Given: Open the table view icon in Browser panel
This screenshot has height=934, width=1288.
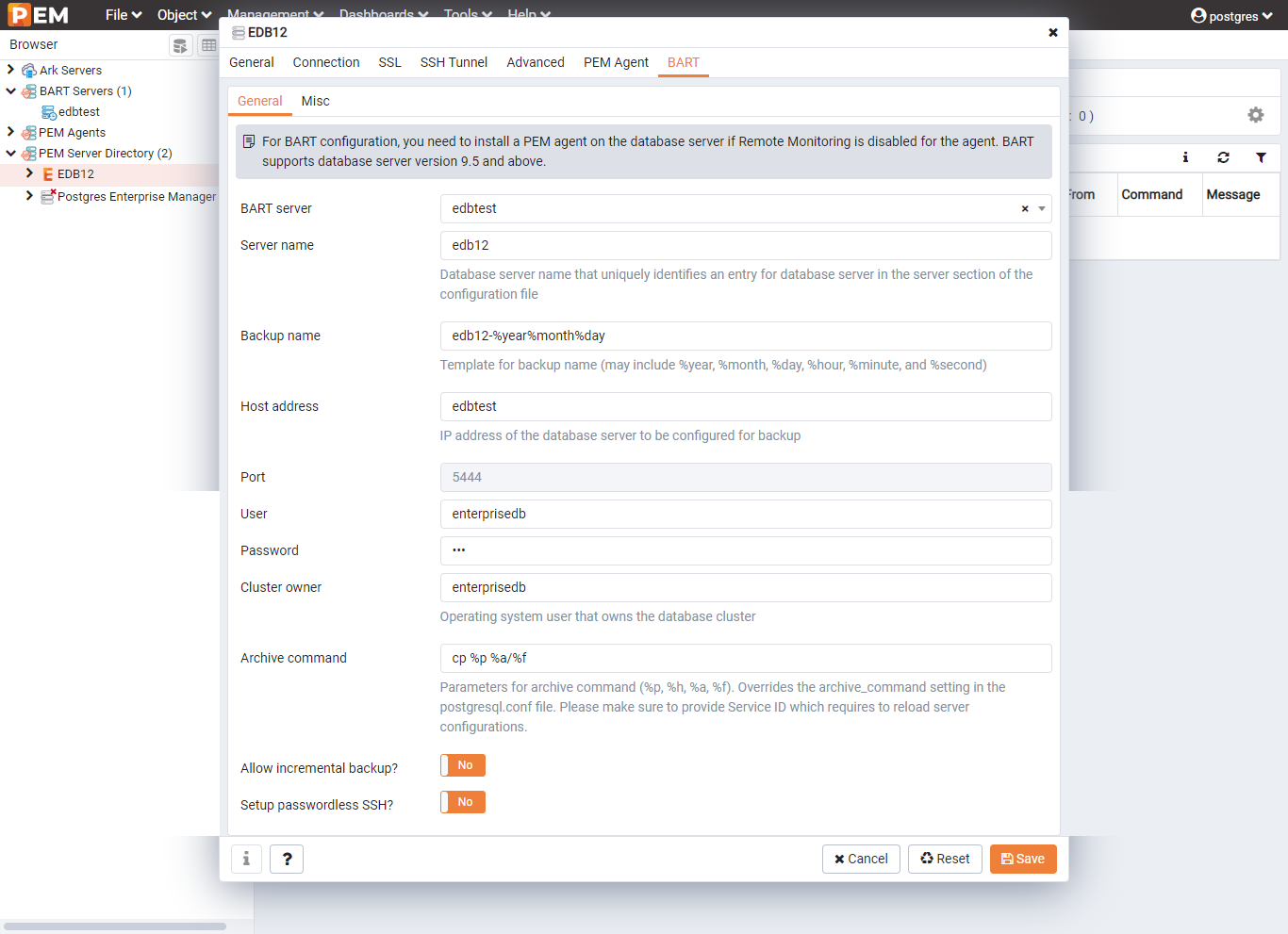Looking at the screenshot, I should coord(208,45).
